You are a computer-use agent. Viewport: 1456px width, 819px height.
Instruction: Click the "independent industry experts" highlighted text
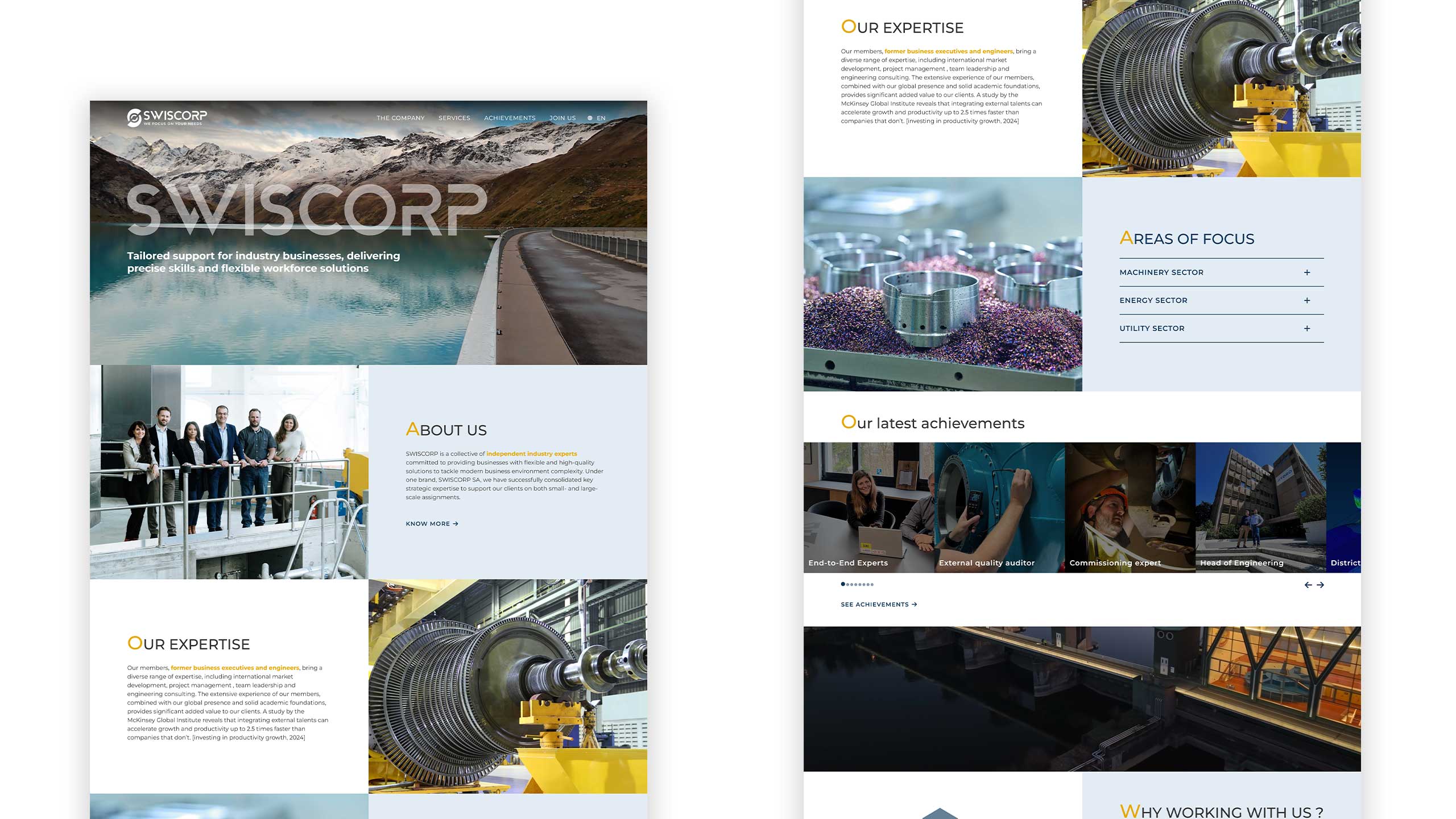531,454
